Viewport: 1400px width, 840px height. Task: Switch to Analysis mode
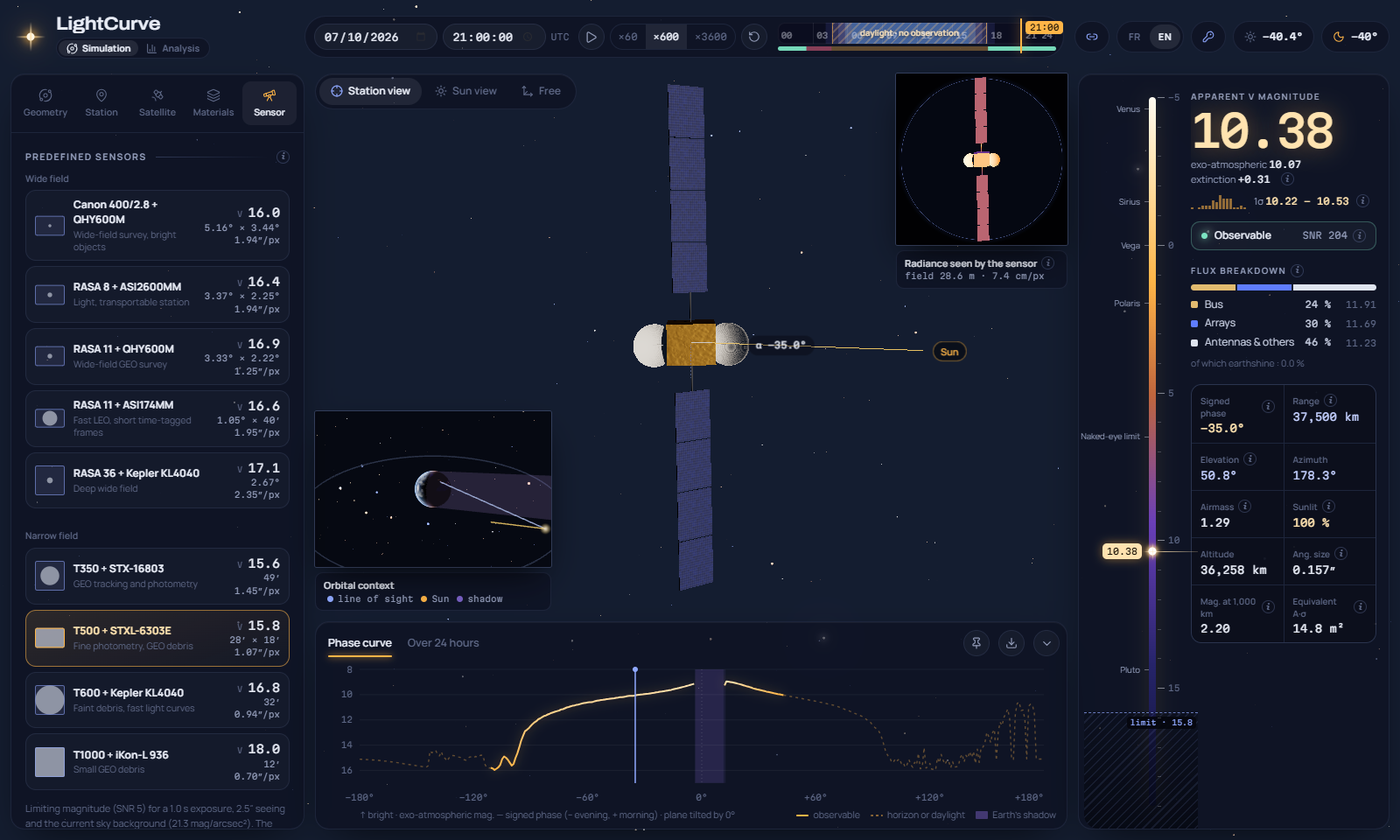[x=173, y=48]
